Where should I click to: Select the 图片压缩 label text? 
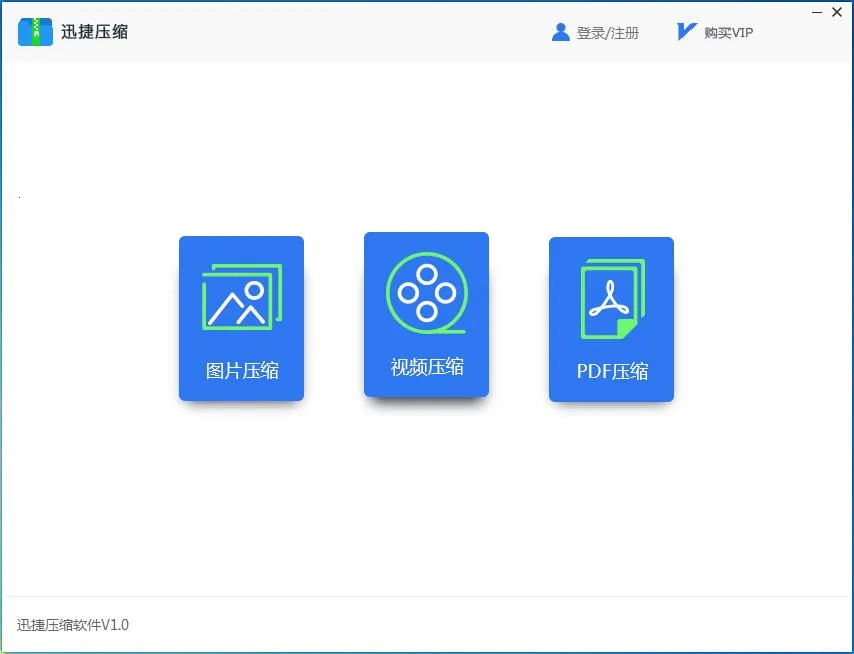pyautogui.click(x=241, y=370)
